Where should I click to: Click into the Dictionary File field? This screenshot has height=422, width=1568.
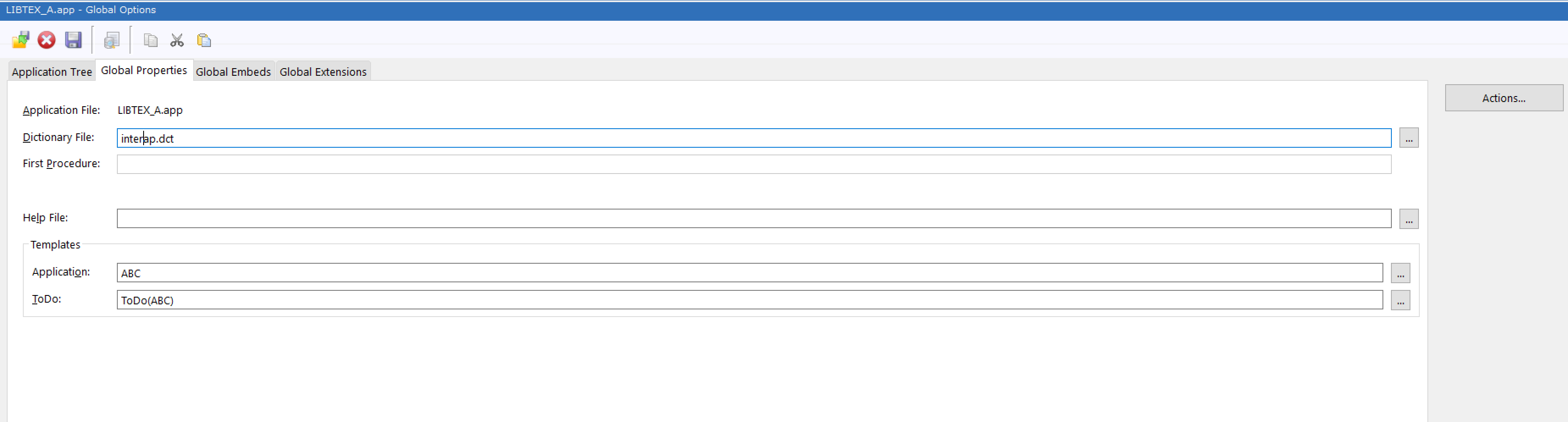click(x=754, y=138)
